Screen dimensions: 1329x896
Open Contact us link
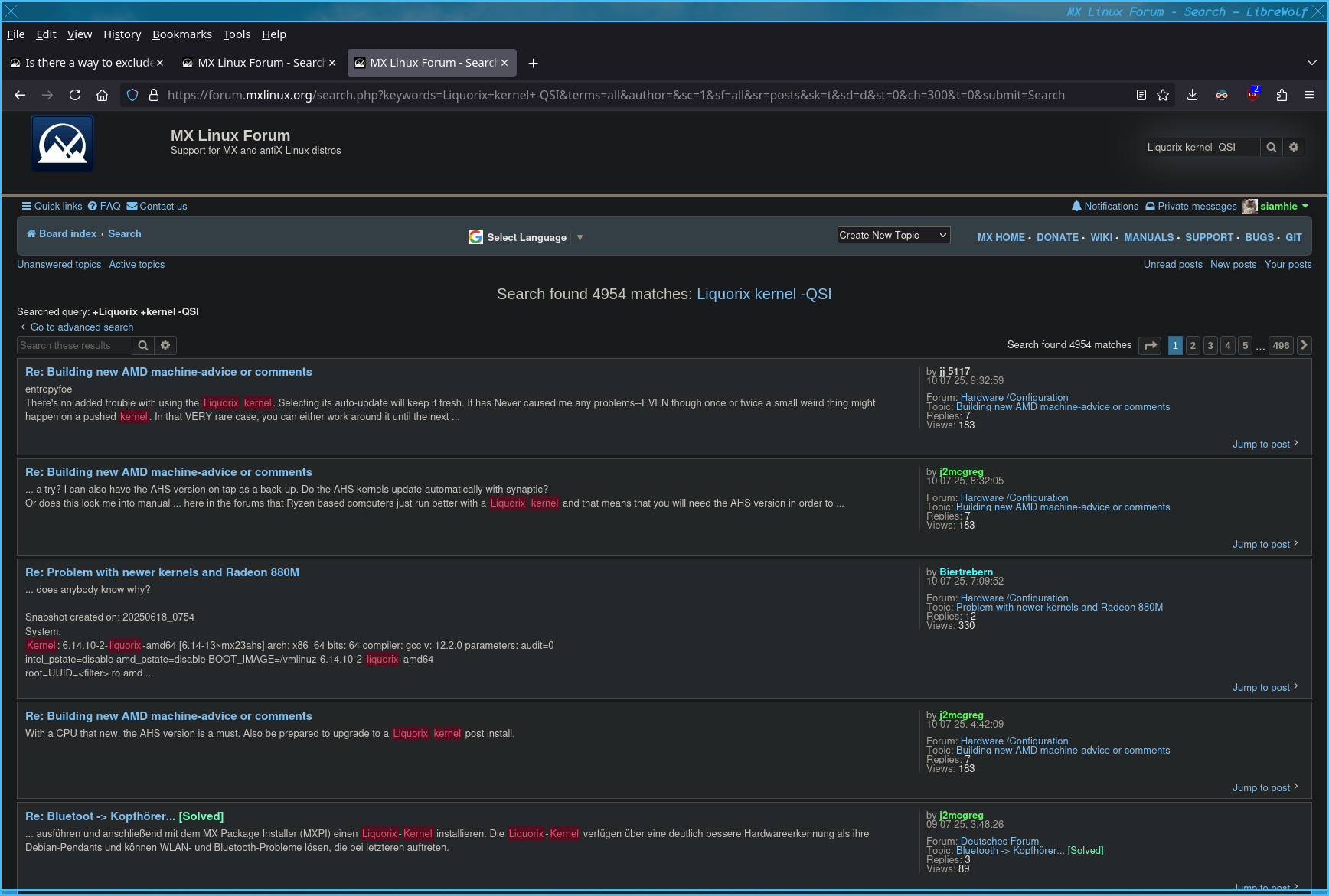[157, 206]
